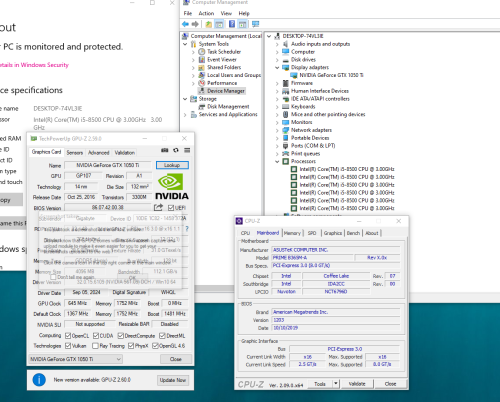500x402 pixels.
Task: Open the Action menu in Computer Management
Action: (x=206, y=13)
